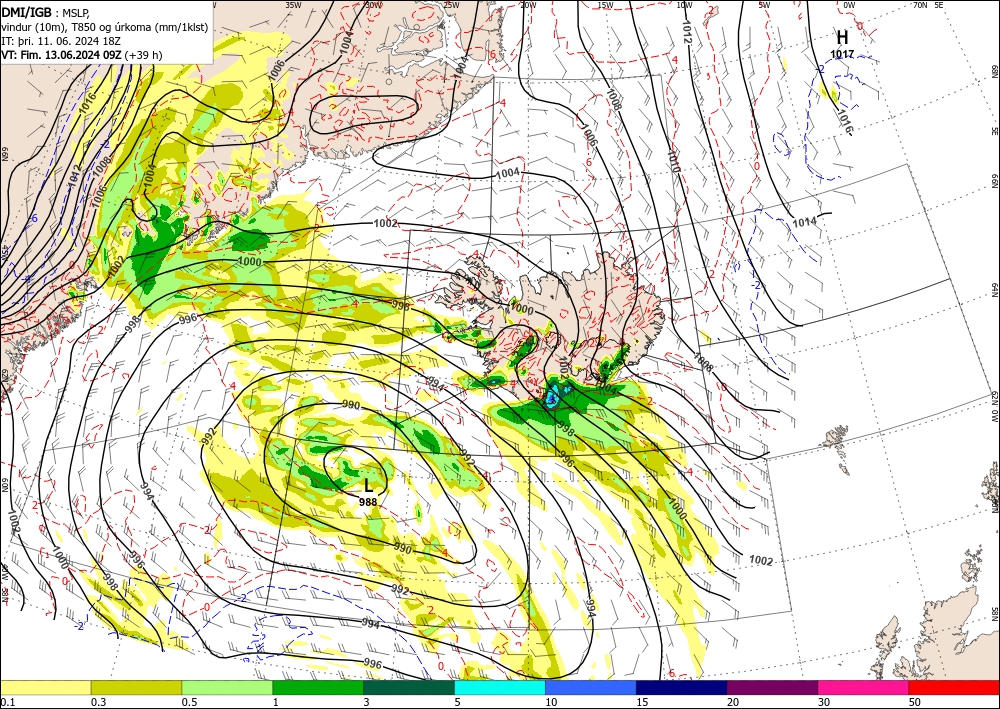The height and width of the screenshot is (709, 1000).
Task: Click the '20' legend scale value
Action: click(733, 702)
